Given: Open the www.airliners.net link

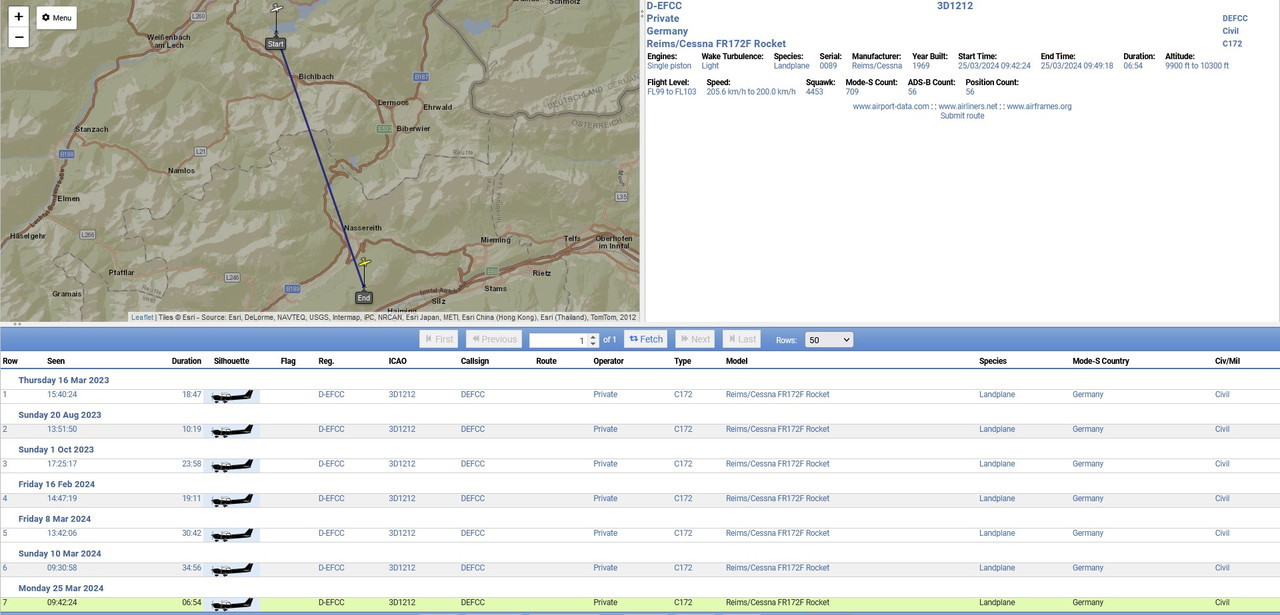Looking at the screenshot, I should 968,106.
